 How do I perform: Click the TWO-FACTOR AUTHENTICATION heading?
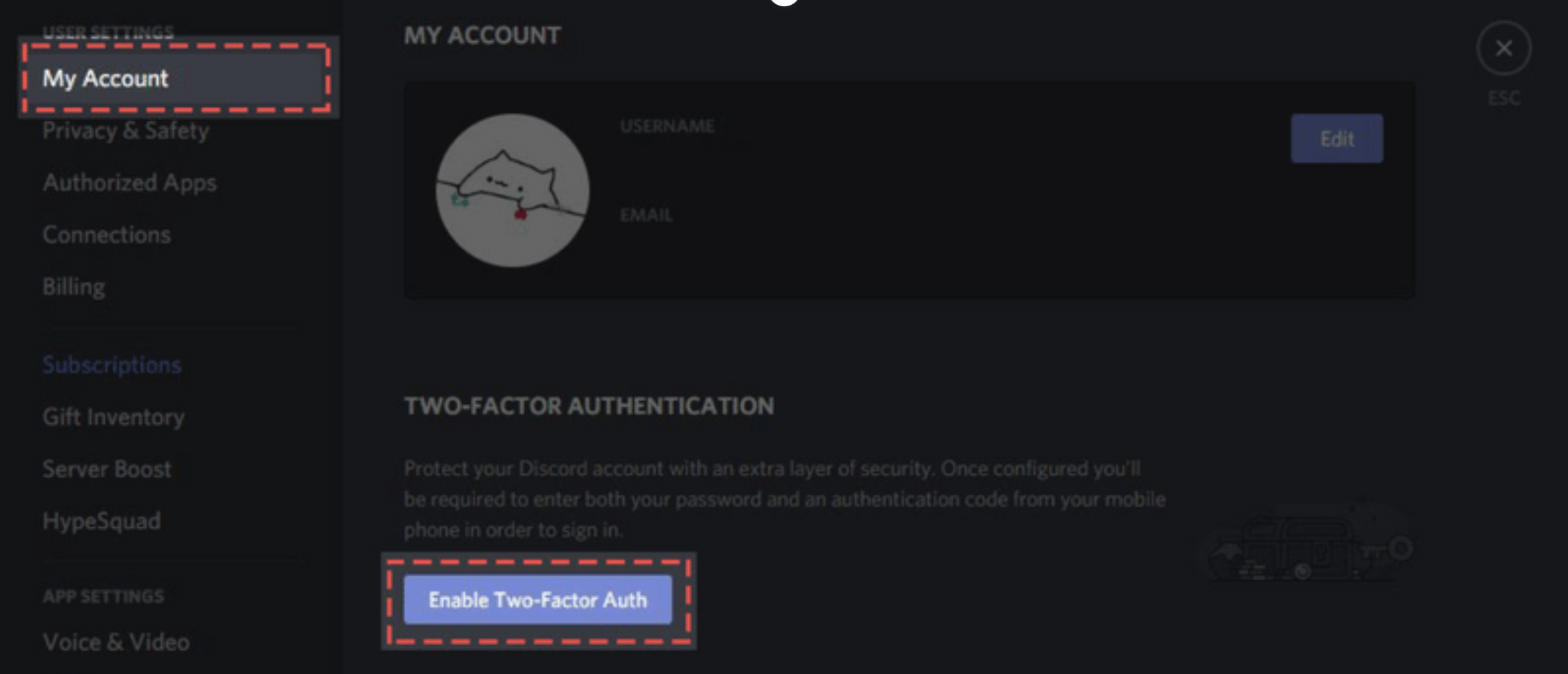tap(590, 407)
